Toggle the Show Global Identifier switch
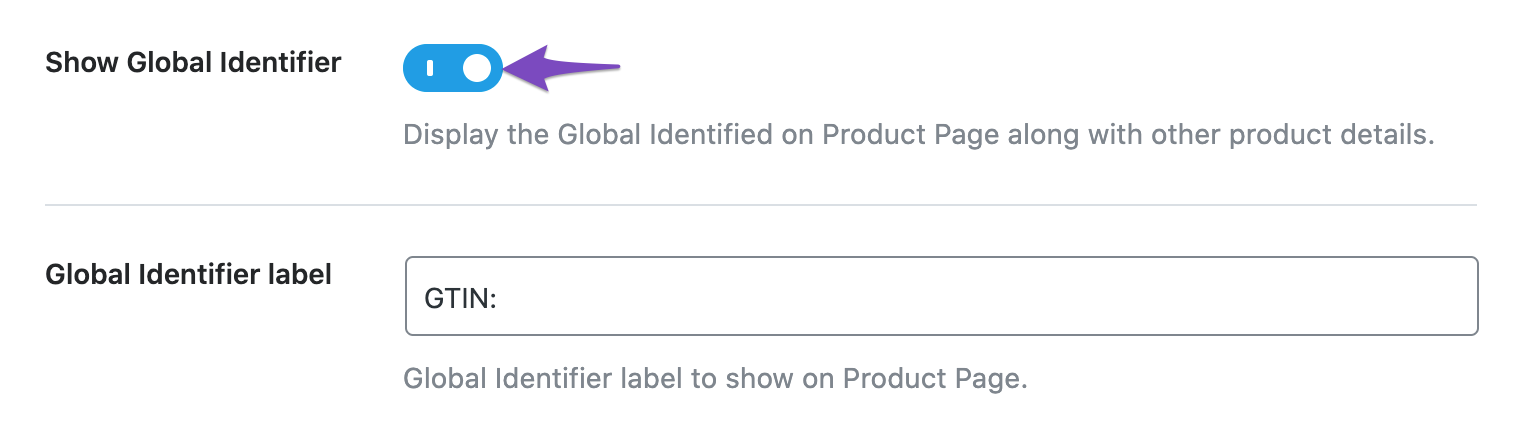The width and height of the screenshot is (1522, 438). coord(452,68)
